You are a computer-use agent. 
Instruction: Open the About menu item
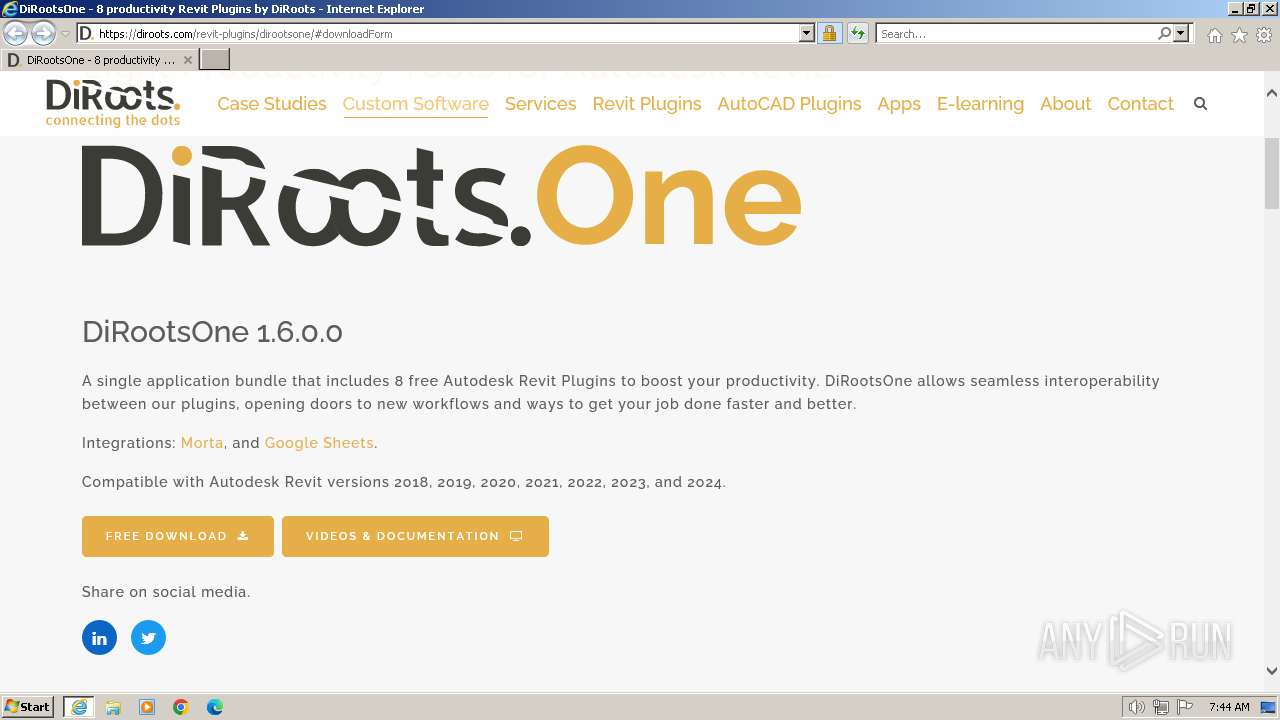(1065, 104)
